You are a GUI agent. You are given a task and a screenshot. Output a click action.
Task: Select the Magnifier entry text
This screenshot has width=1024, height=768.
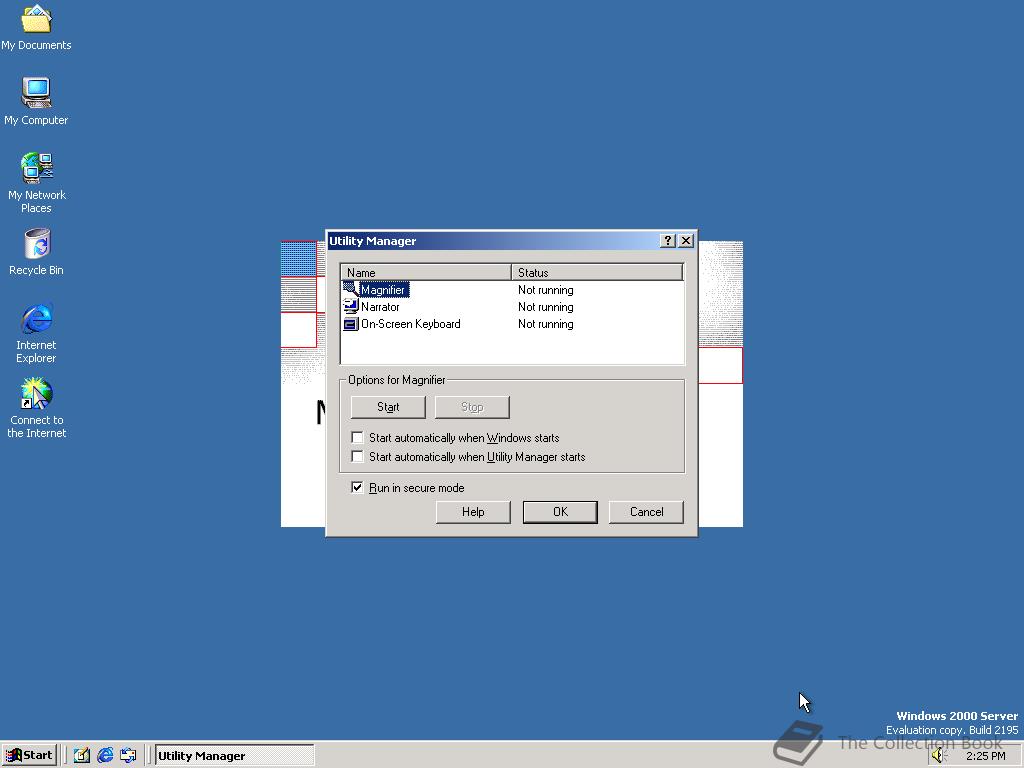[383, 290]
